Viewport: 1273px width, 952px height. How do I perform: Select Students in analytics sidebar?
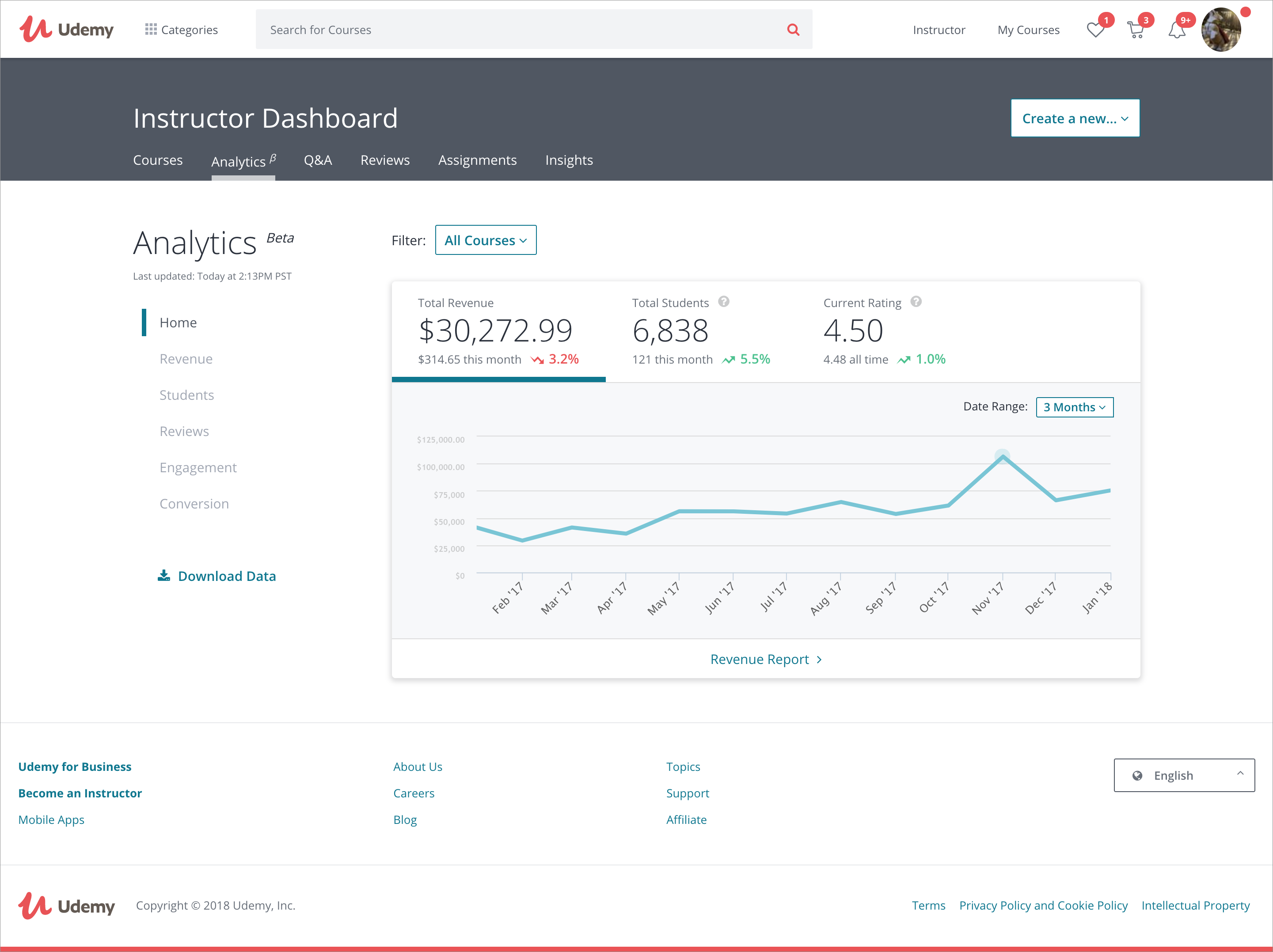[186, 395]
